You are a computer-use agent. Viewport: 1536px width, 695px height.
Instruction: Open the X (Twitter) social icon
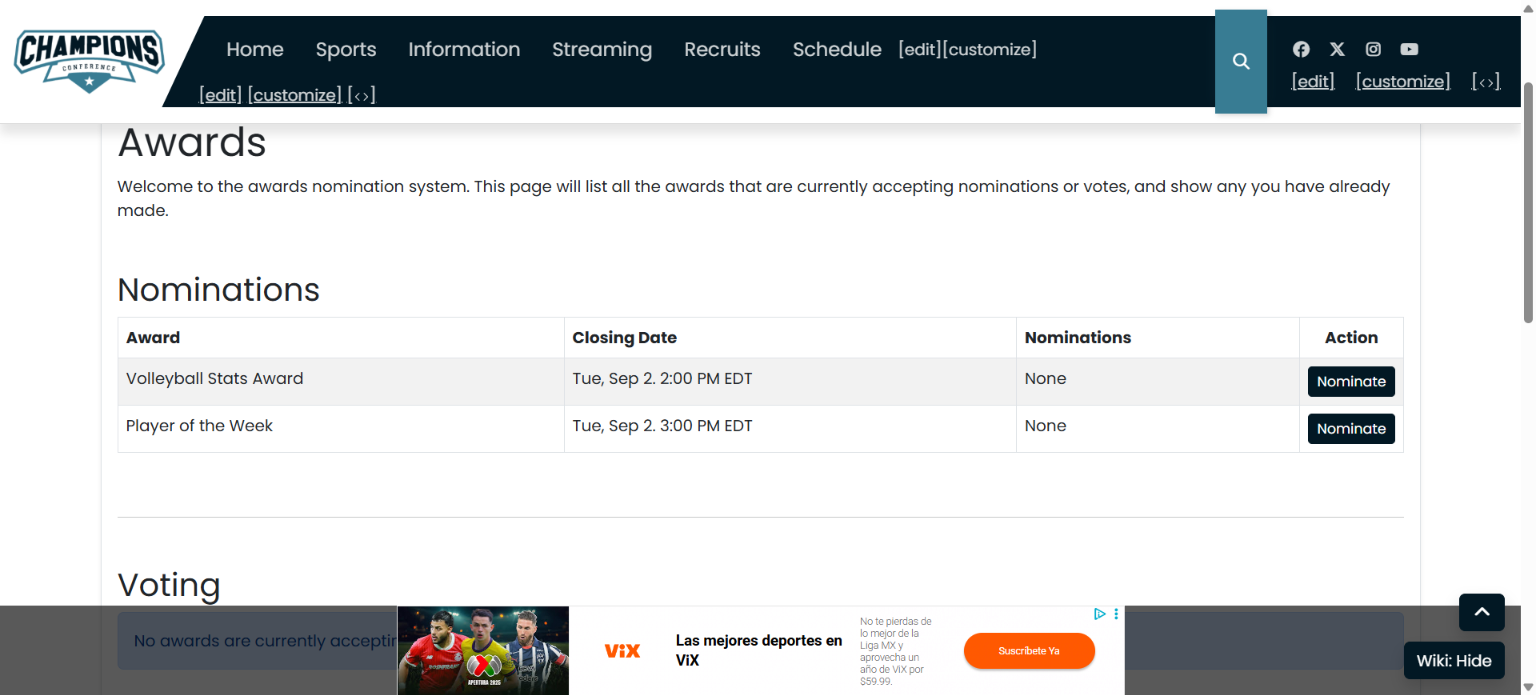[x=1337, y=49]
